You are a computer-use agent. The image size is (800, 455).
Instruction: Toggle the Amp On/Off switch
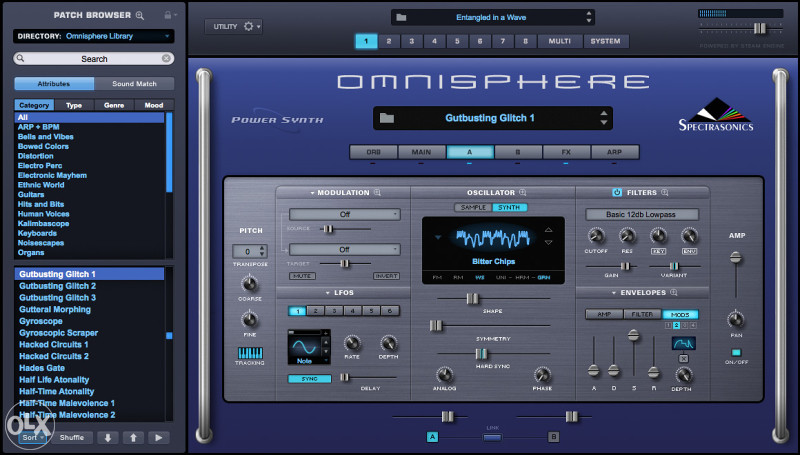736,352
